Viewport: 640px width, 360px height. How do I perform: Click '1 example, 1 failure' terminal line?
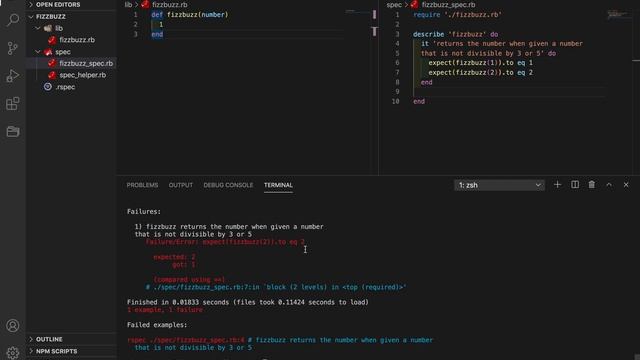165,310
